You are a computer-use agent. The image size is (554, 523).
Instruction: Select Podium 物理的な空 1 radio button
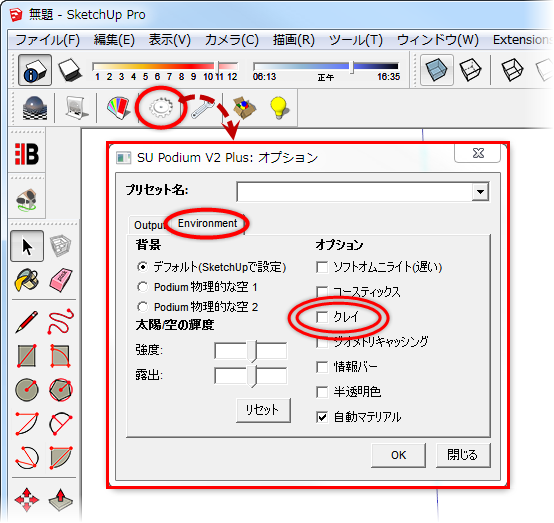click(x=142, y=287)
